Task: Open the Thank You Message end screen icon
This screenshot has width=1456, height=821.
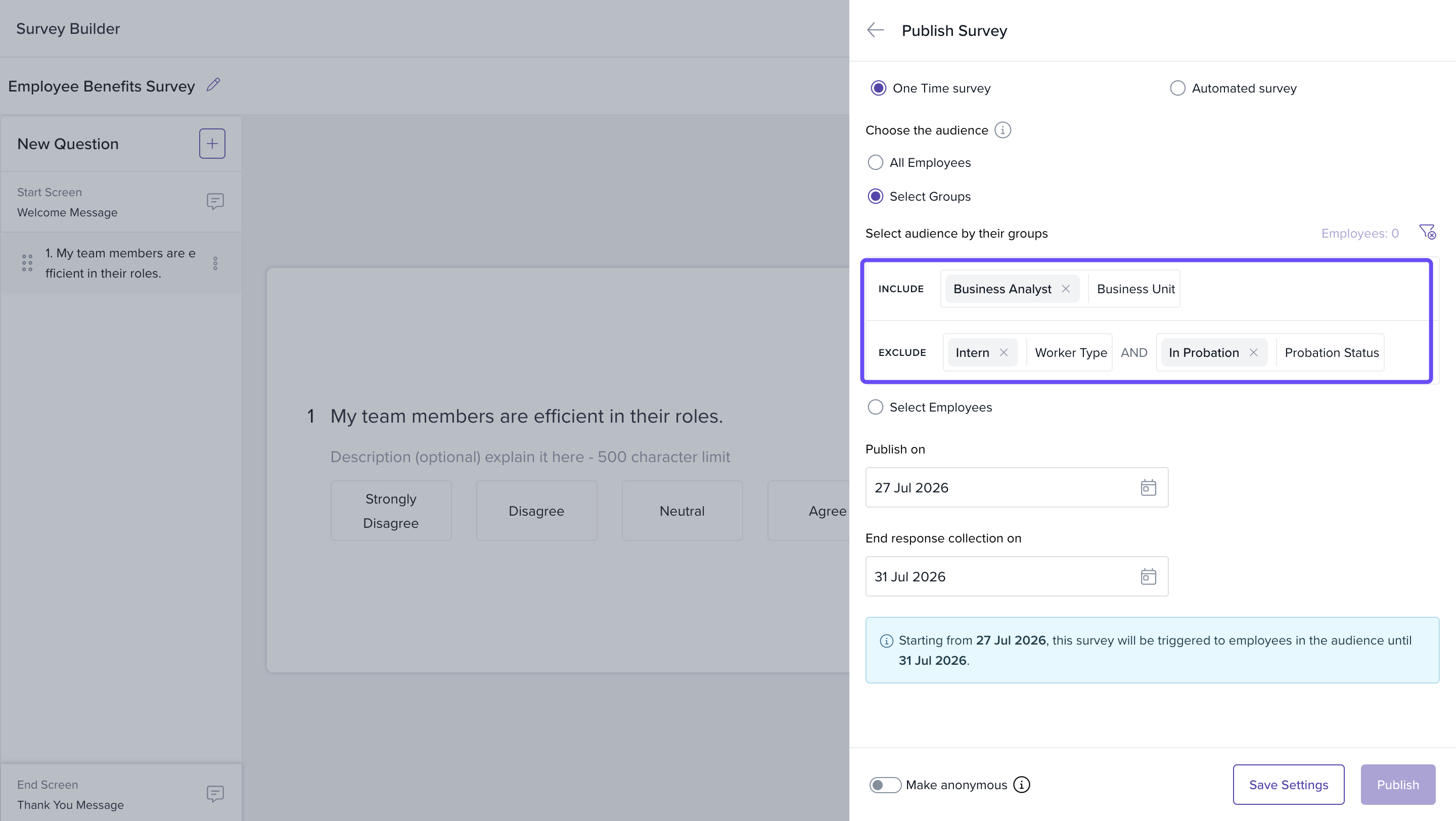Action: tap(215, 794)
